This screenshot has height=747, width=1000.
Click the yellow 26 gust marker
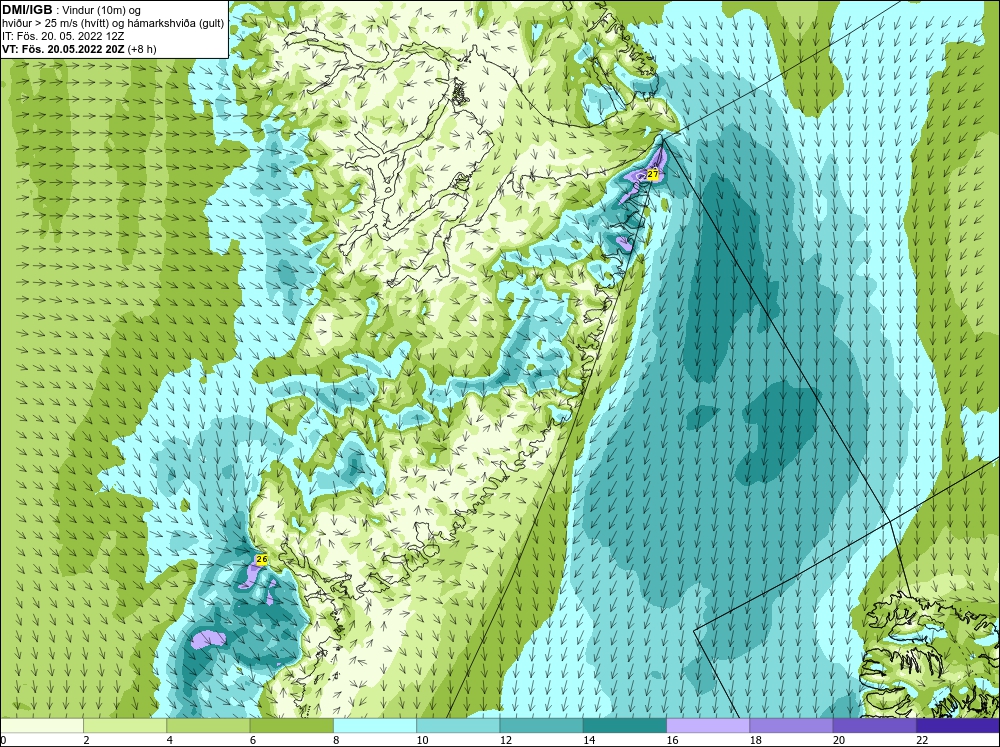261,559
